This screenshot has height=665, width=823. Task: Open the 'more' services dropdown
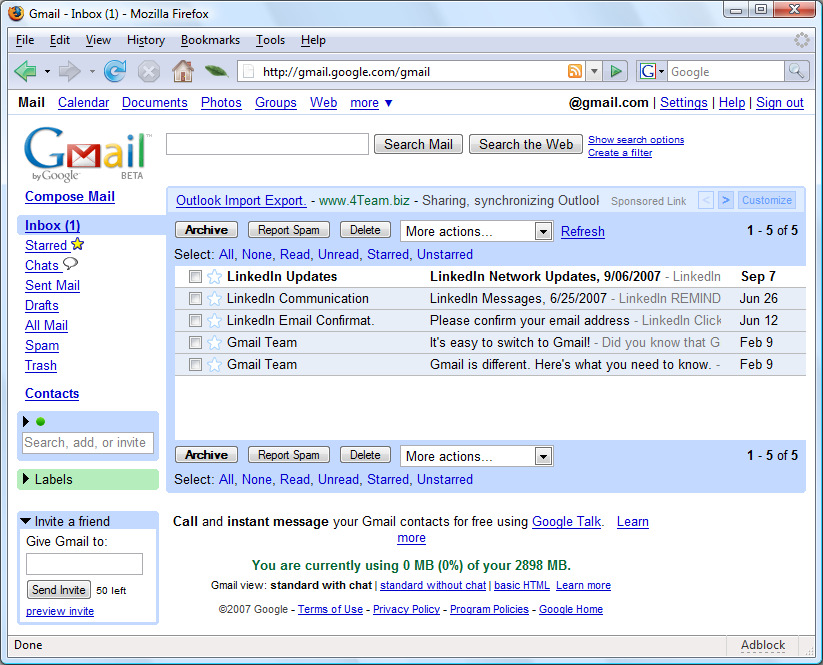pyautogui.click(x=371, y=103)
